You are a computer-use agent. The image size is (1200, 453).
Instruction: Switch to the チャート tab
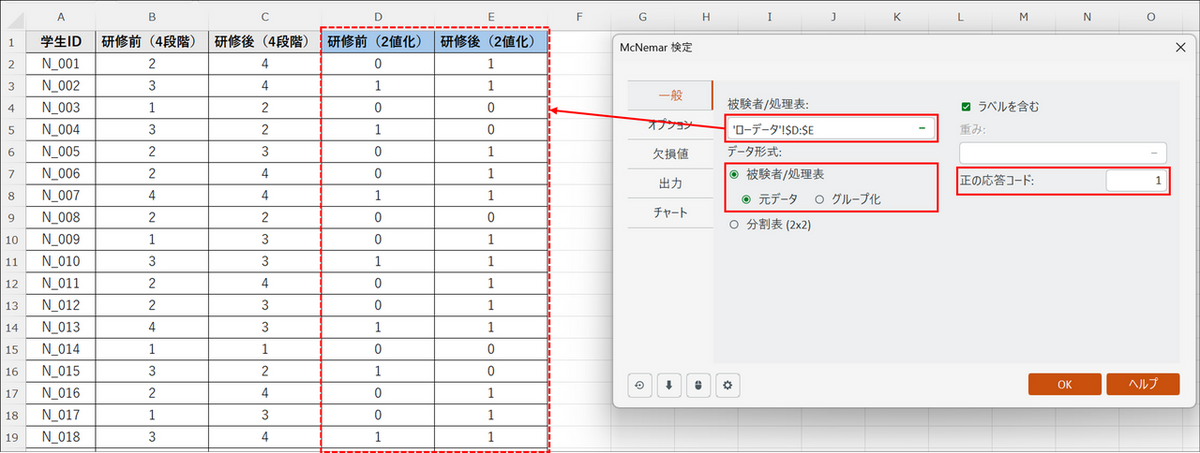pyautogui.click(x=669, y=213)
